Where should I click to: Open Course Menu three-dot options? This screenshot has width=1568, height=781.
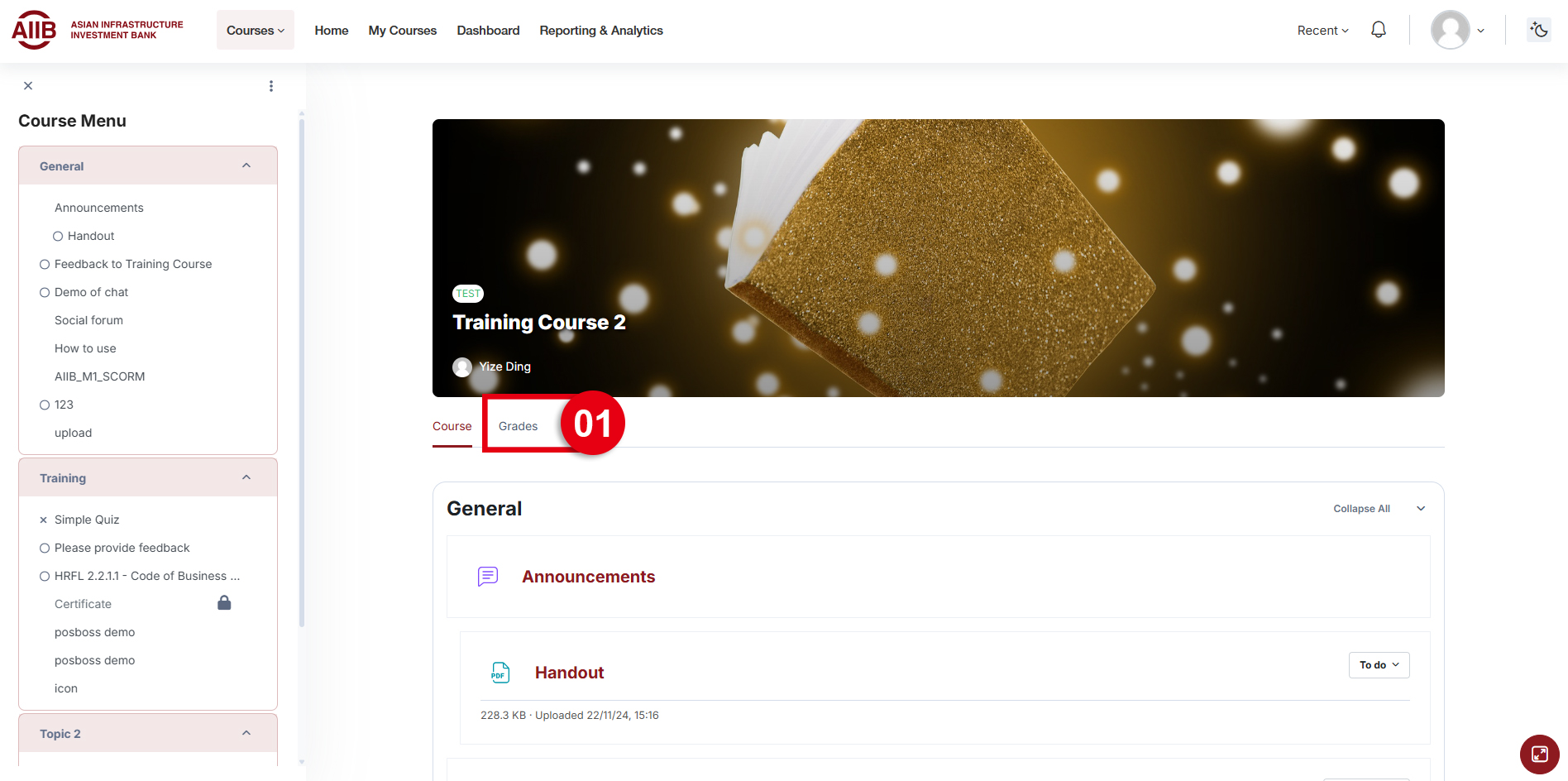pos(271,86)
